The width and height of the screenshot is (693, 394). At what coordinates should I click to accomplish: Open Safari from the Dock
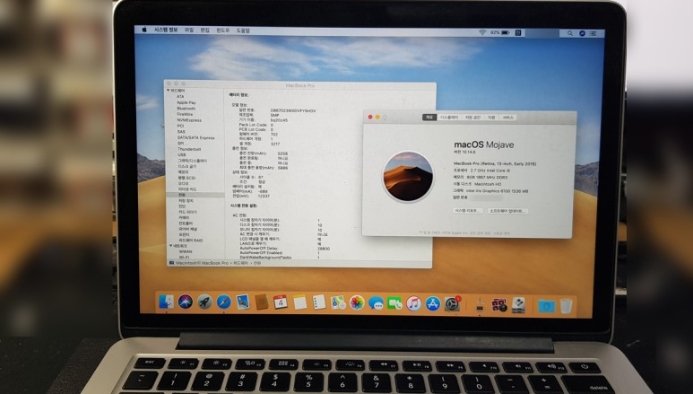pos(224,302)
